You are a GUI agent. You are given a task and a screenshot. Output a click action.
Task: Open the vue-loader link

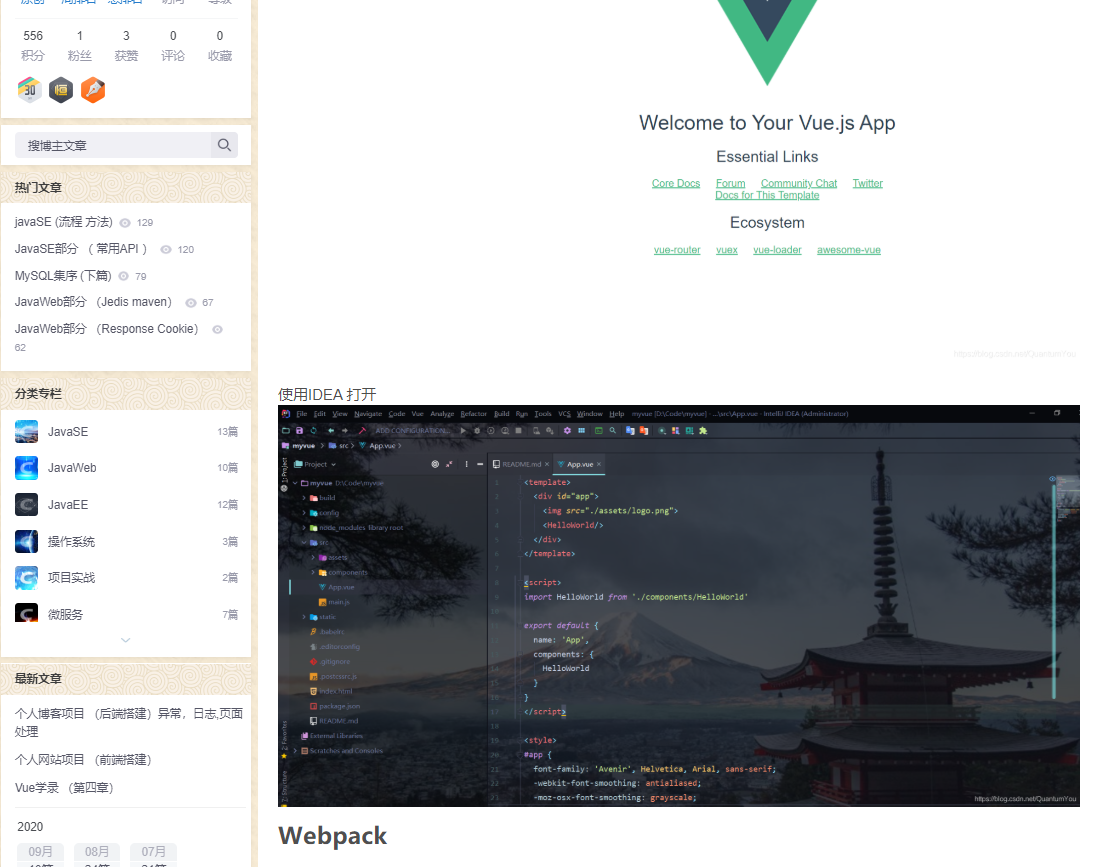tap(777, 250)
